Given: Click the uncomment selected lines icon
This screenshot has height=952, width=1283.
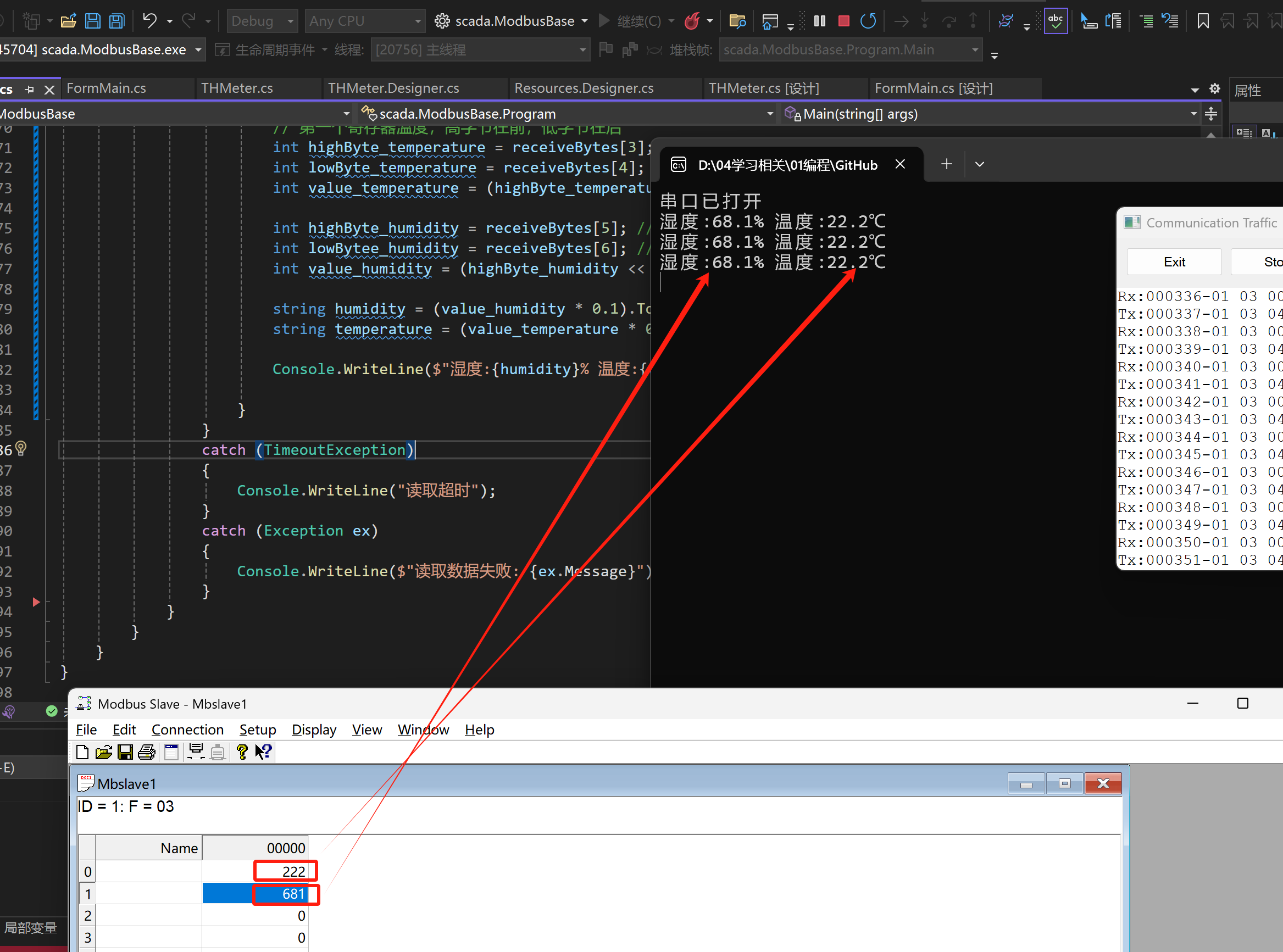Looking at the screenshot, I should 1170,21.
